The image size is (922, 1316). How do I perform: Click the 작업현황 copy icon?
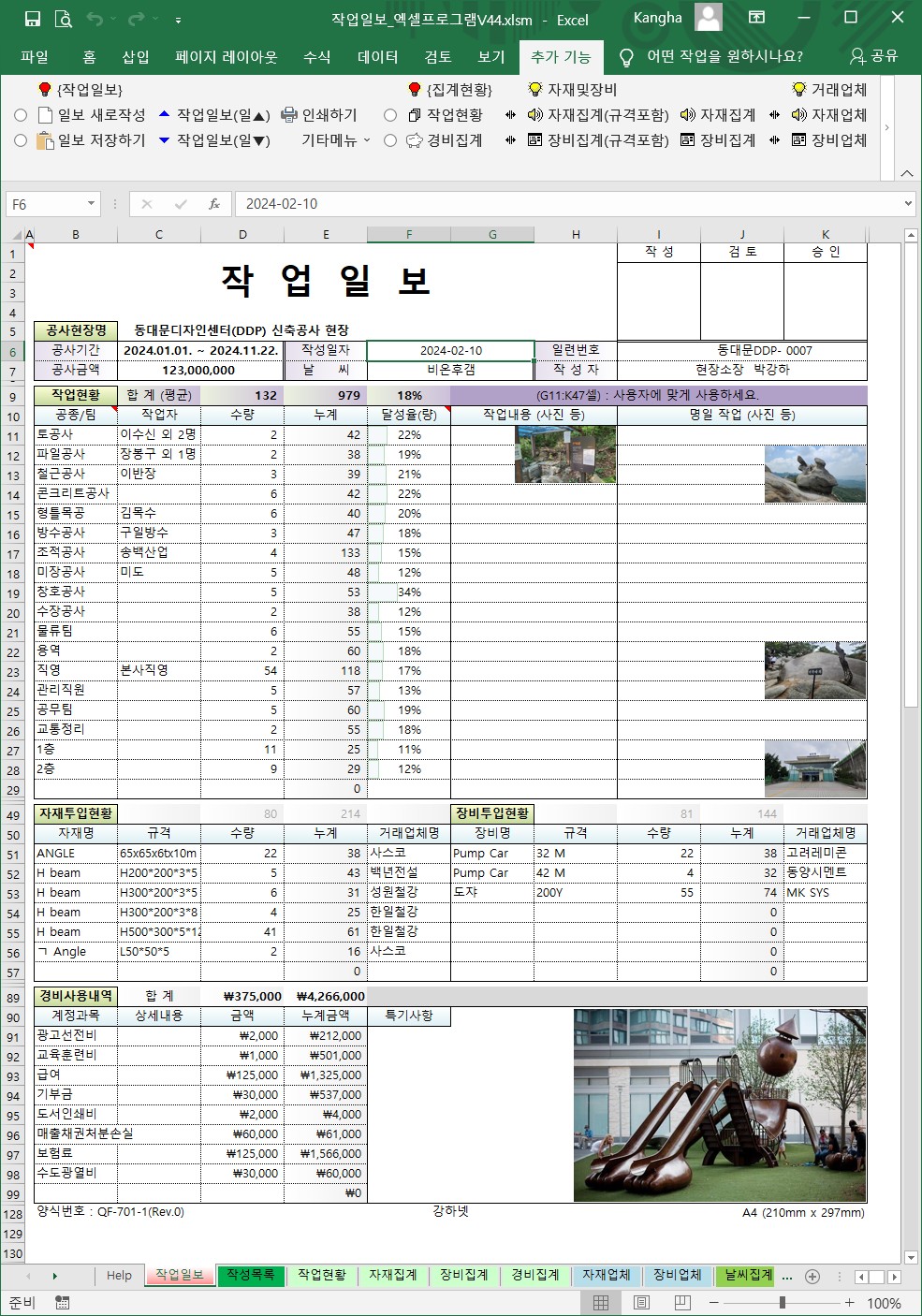pyautogui.click(x=415, y=115)
